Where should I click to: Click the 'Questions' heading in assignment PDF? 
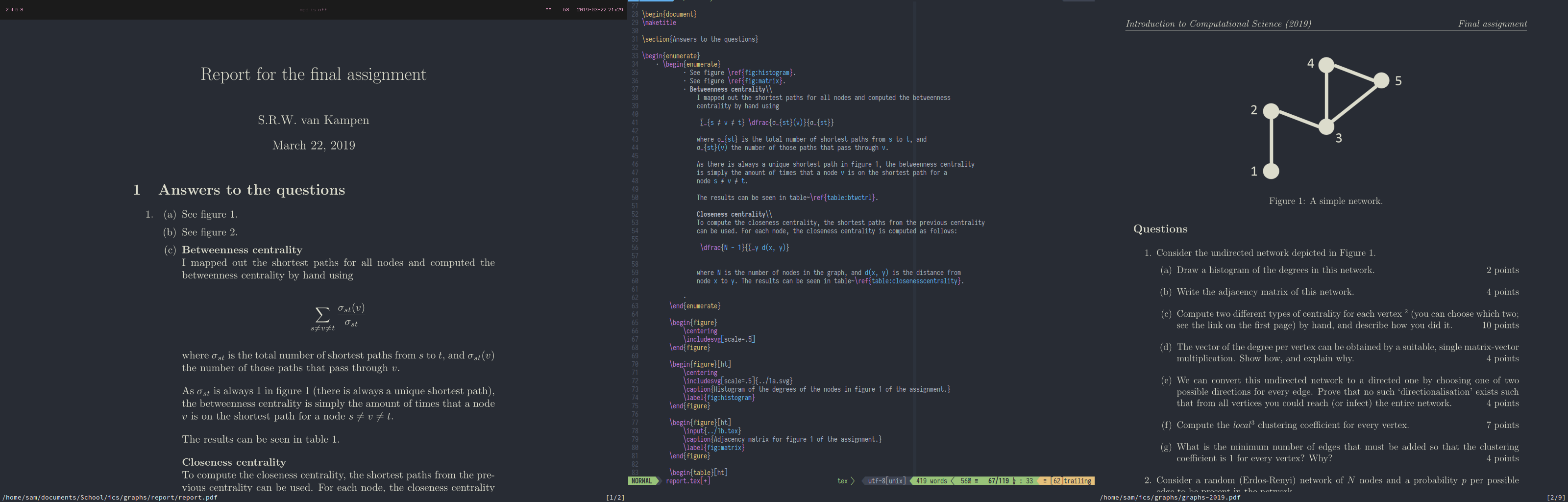click(x=1159, y=229)
